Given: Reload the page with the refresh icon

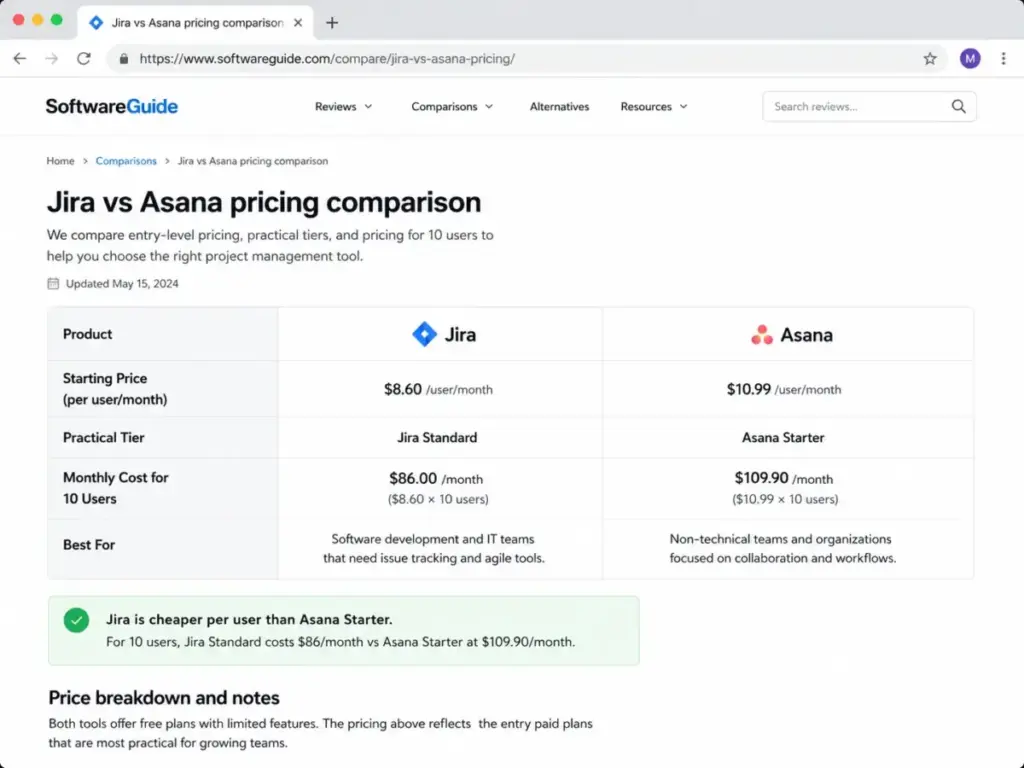Looking at the screenshot, I should pyautogui.click(x=84, y=58).
